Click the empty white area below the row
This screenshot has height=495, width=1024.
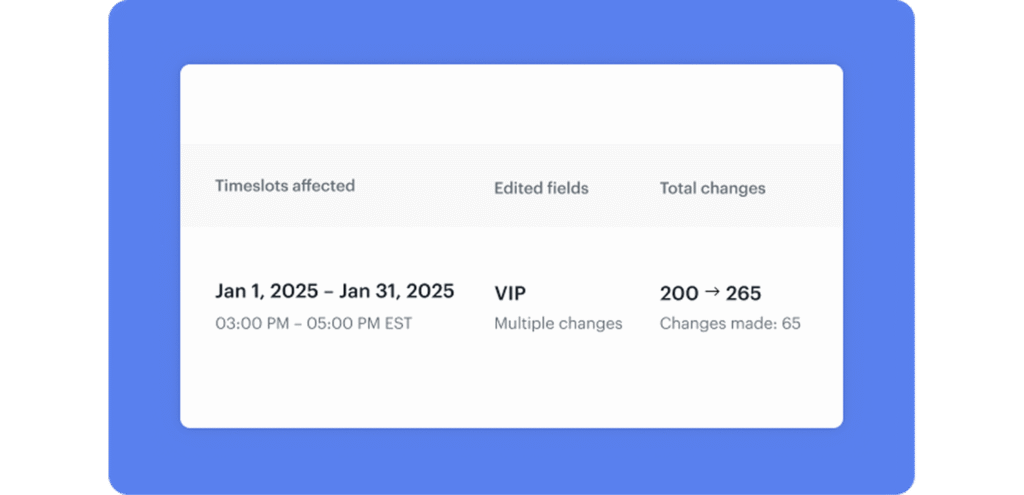(x=510, y=390)
